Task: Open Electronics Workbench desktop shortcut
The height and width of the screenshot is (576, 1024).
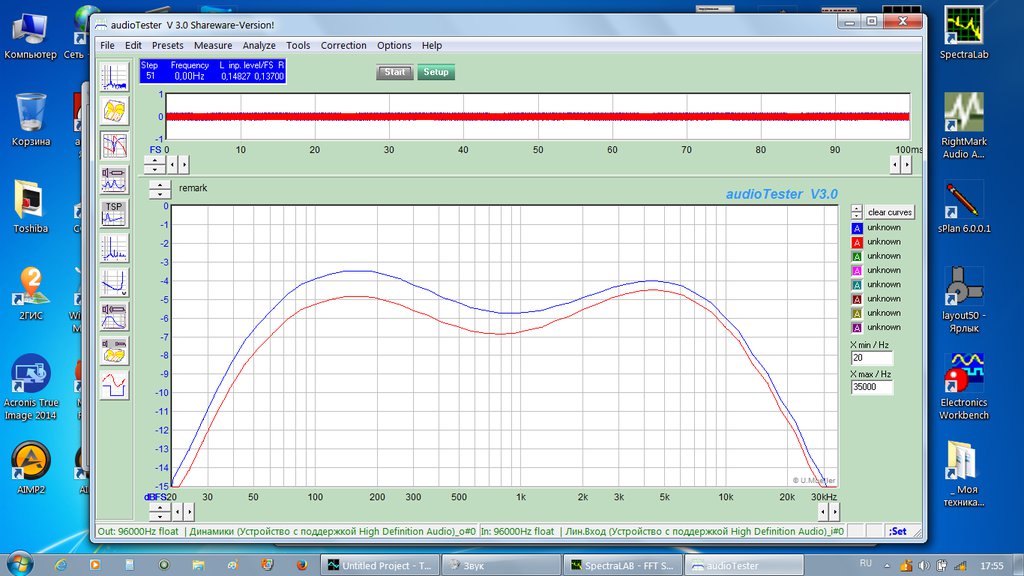Action: [963, 387]
